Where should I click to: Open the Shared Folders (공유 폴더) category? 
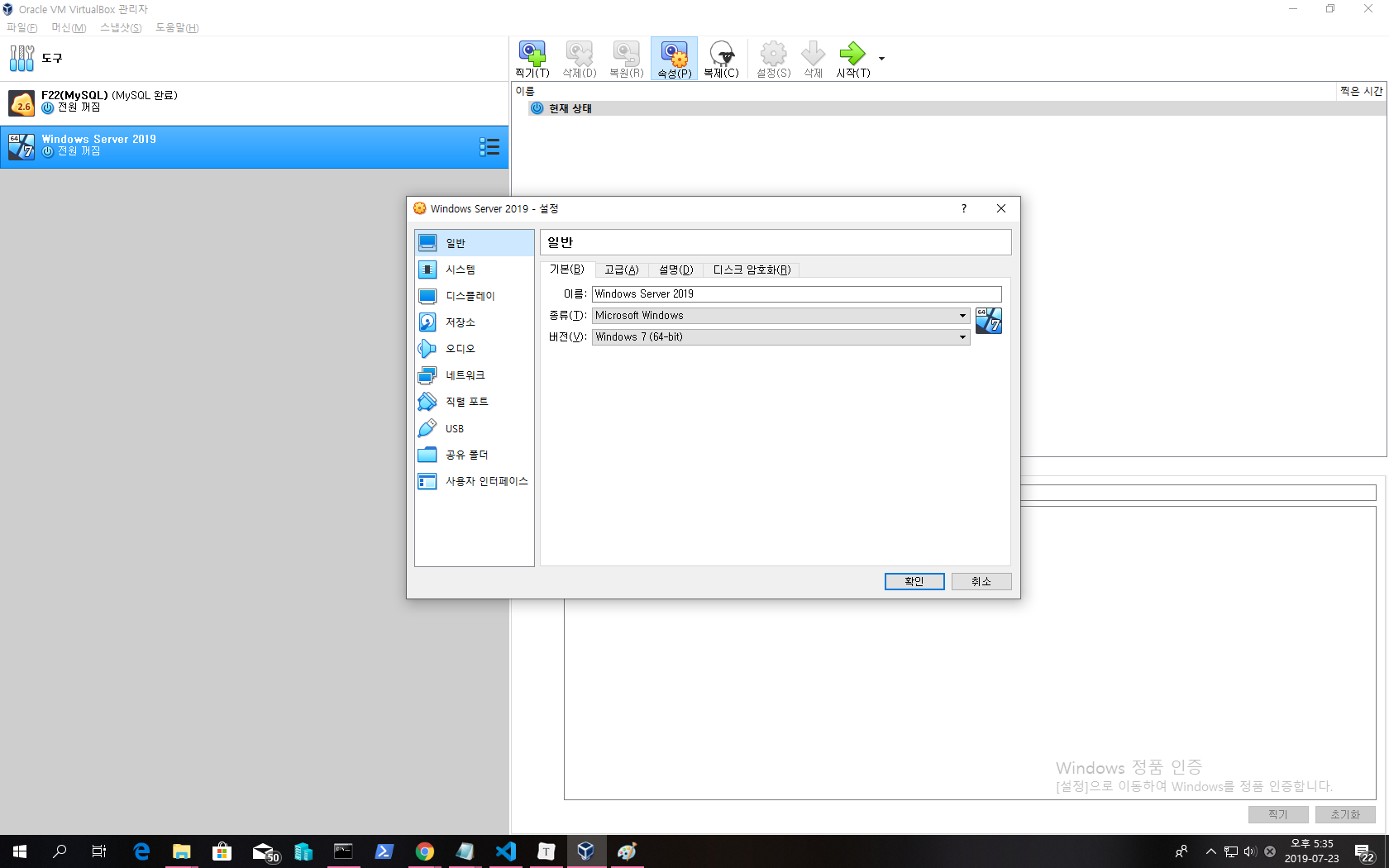point(474,455)
